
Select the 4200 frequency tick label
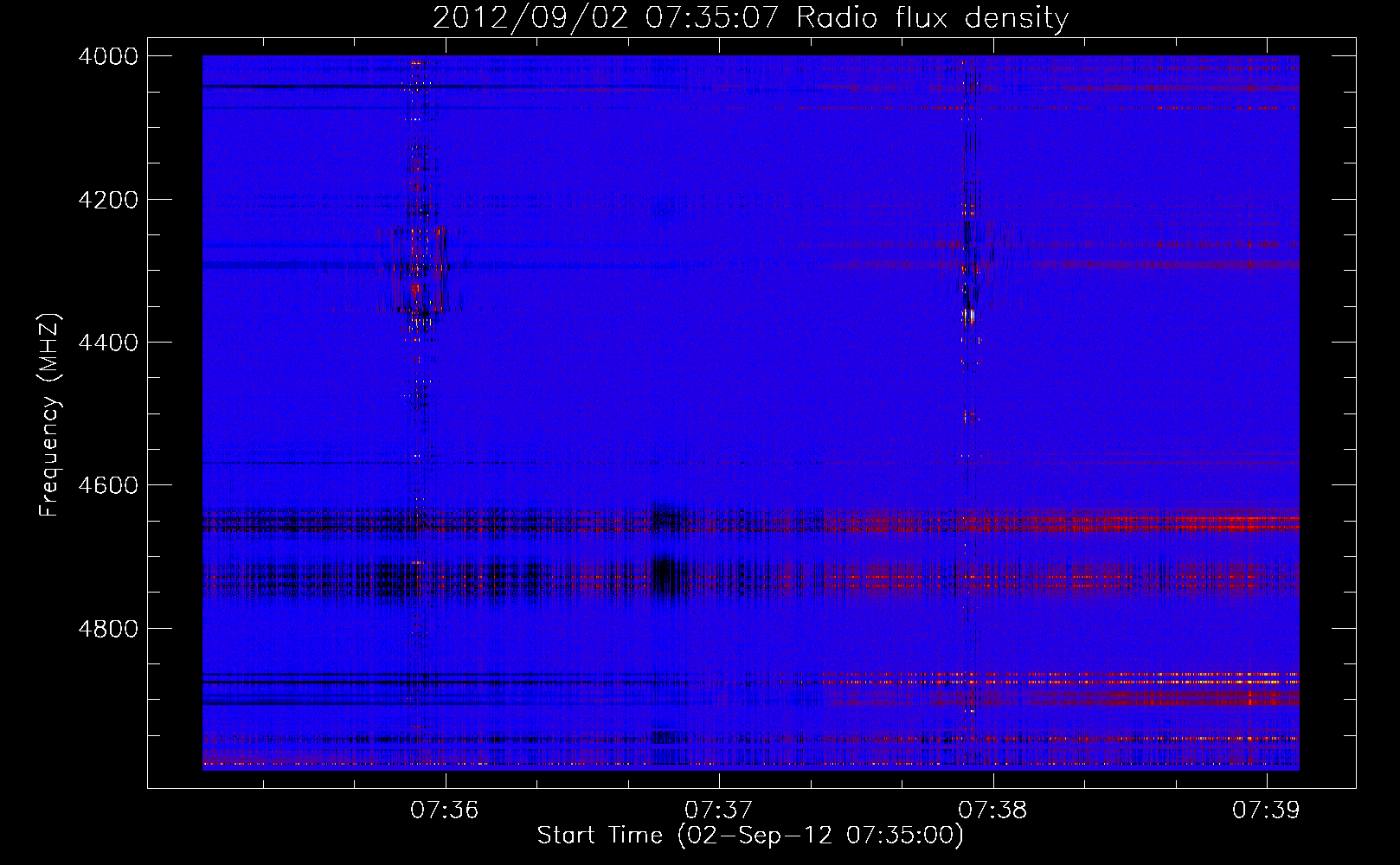pos(108,200)
